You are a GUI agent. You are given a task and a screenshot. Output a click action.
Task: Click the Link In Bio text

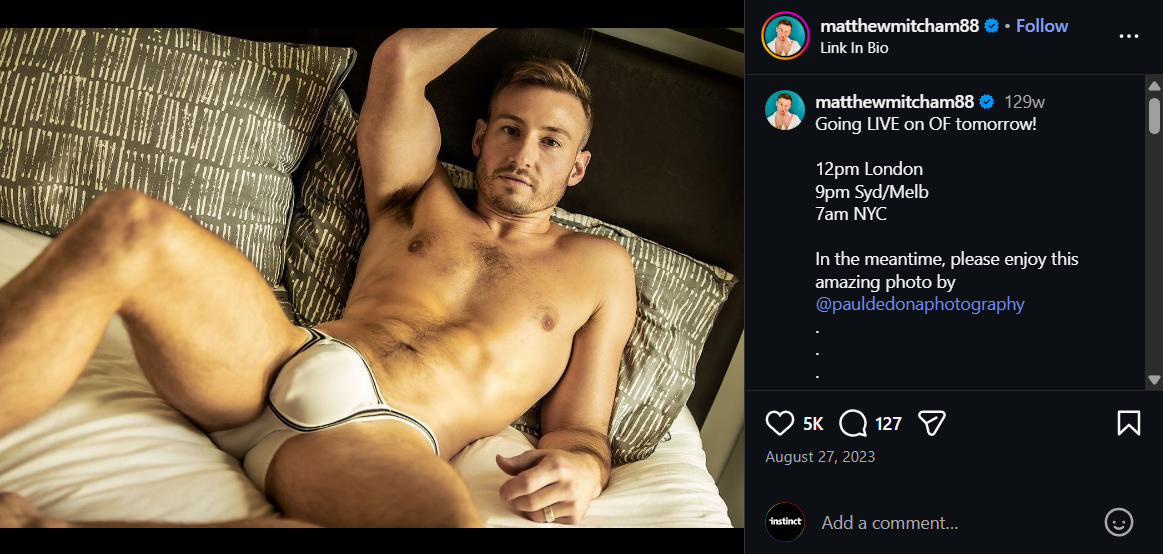(854, 47)
